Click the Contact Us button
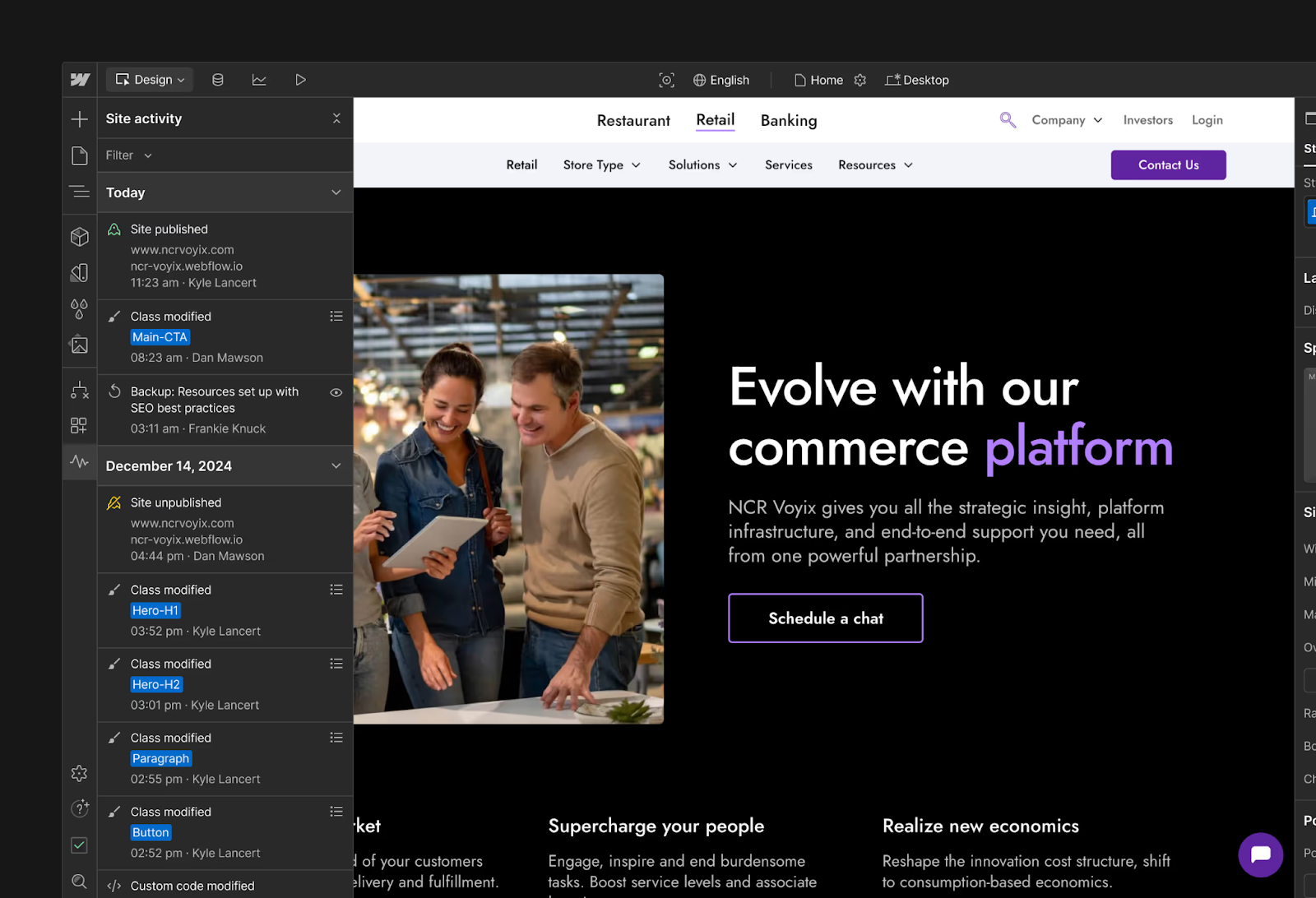This screenshot has width=1316, height=898. click(1168, 165)
